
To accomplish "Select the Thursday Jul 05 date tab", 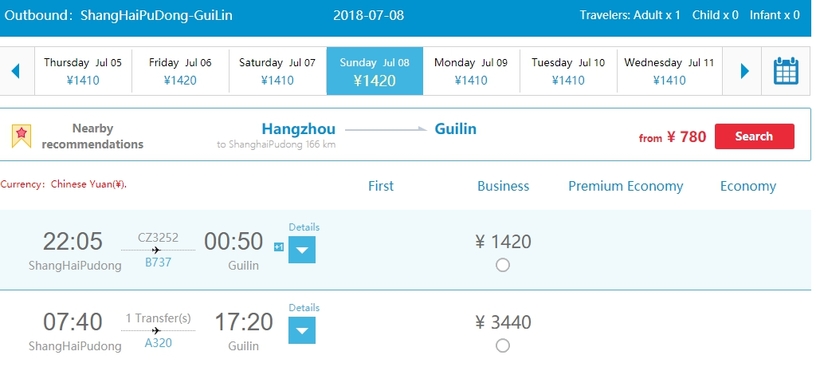I will point(83,71).
